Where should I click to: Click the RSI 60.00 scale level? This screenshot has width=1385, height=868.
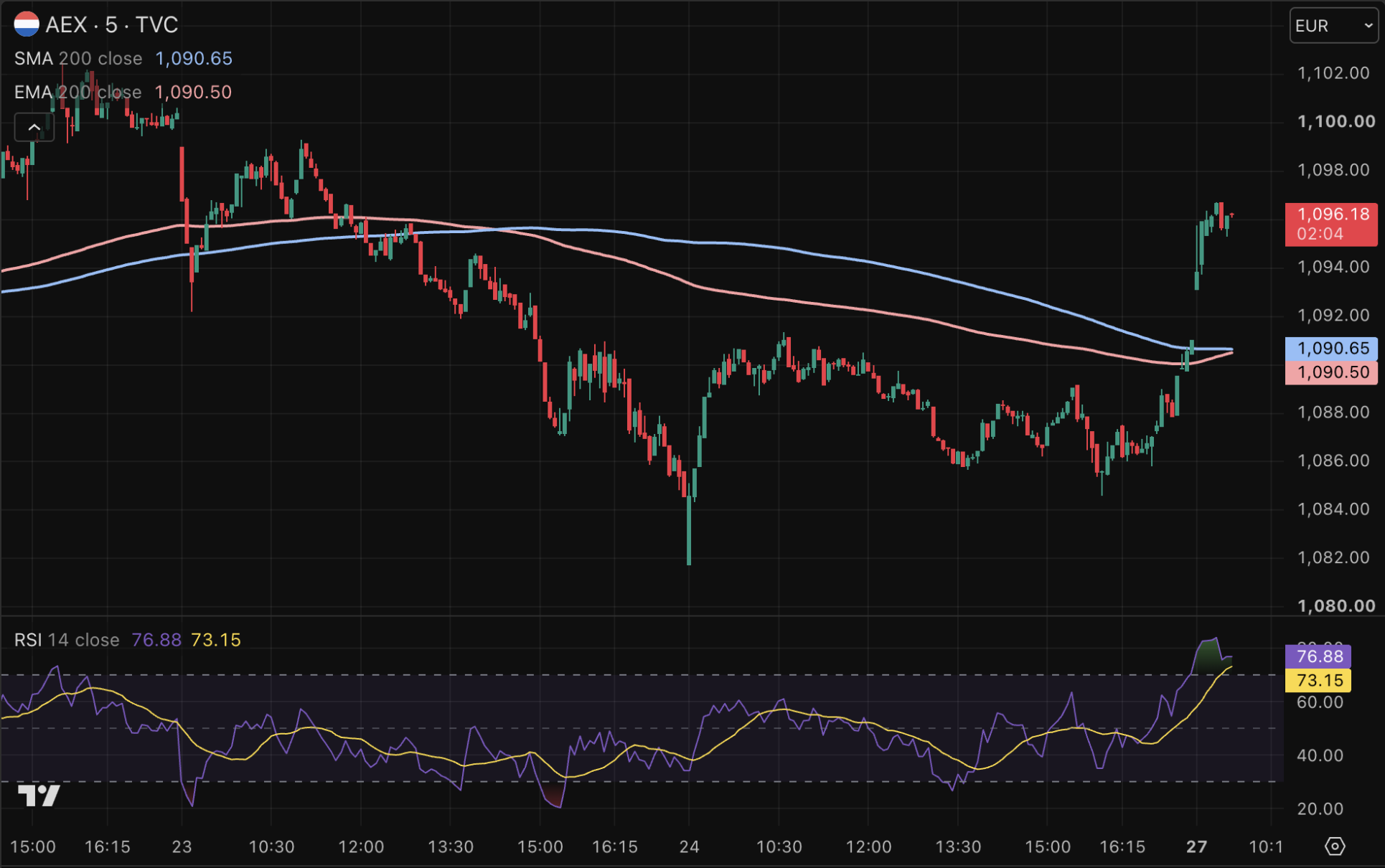[x=1320, y=702]
